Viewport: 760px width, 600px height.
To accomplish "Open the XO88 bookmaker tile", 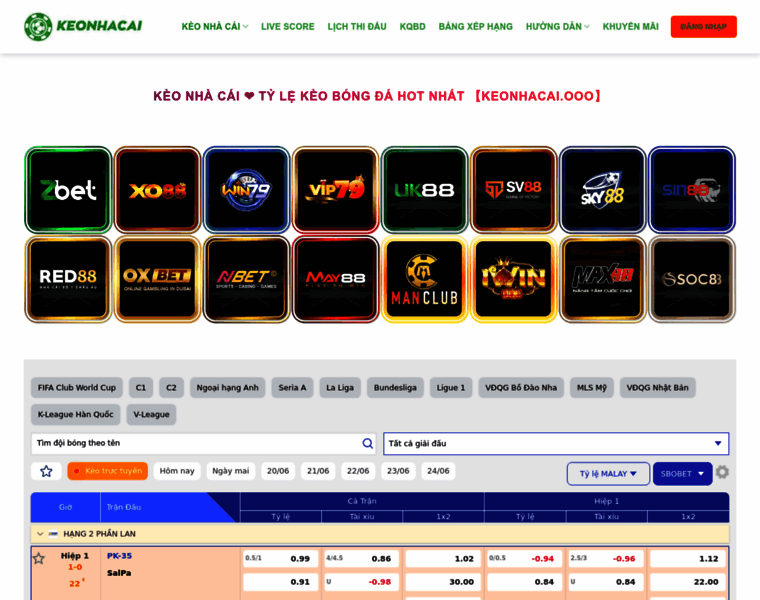I will click(x=157, y=190).
